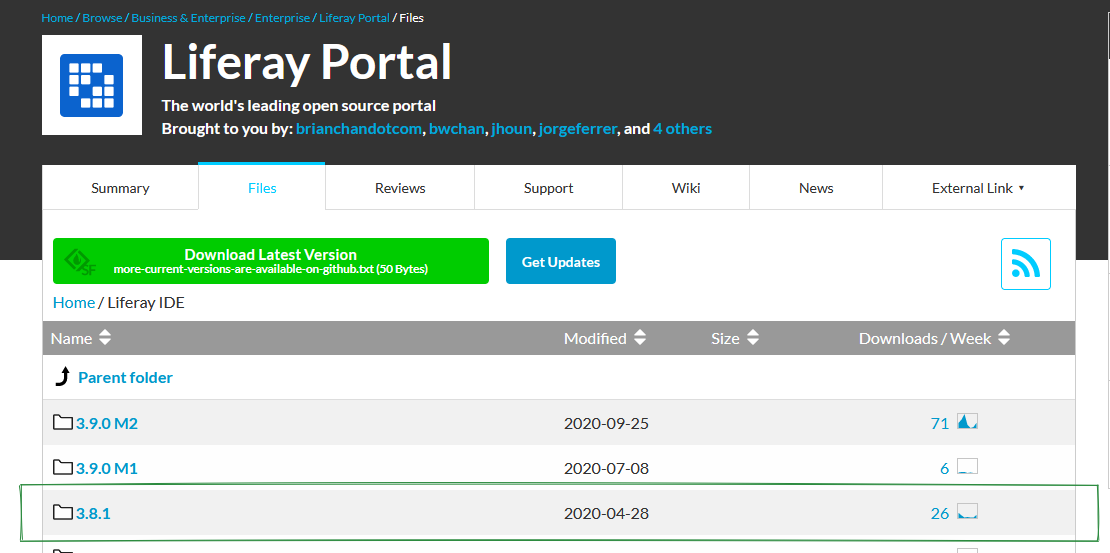The height and width of the screenshot is (553, 1110).
Task: Open the Liferay Portal breadcrumb link
Action: tap(354, 18)
